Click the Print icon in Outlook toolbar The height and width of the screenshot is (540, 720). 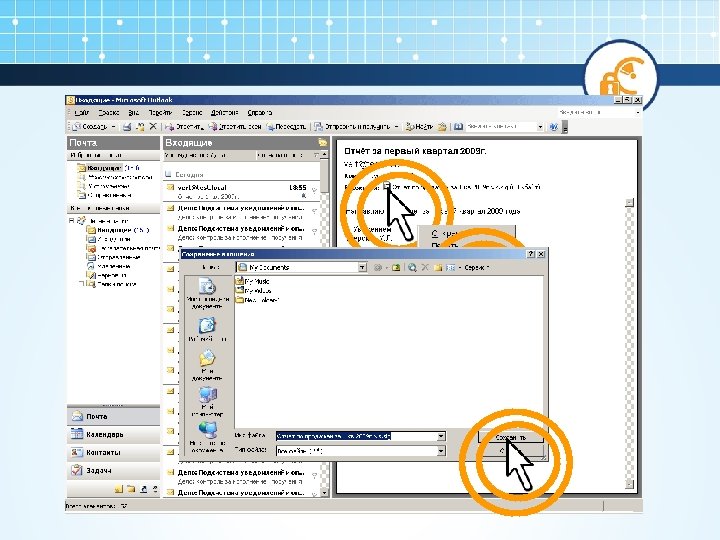pos(128,127)
